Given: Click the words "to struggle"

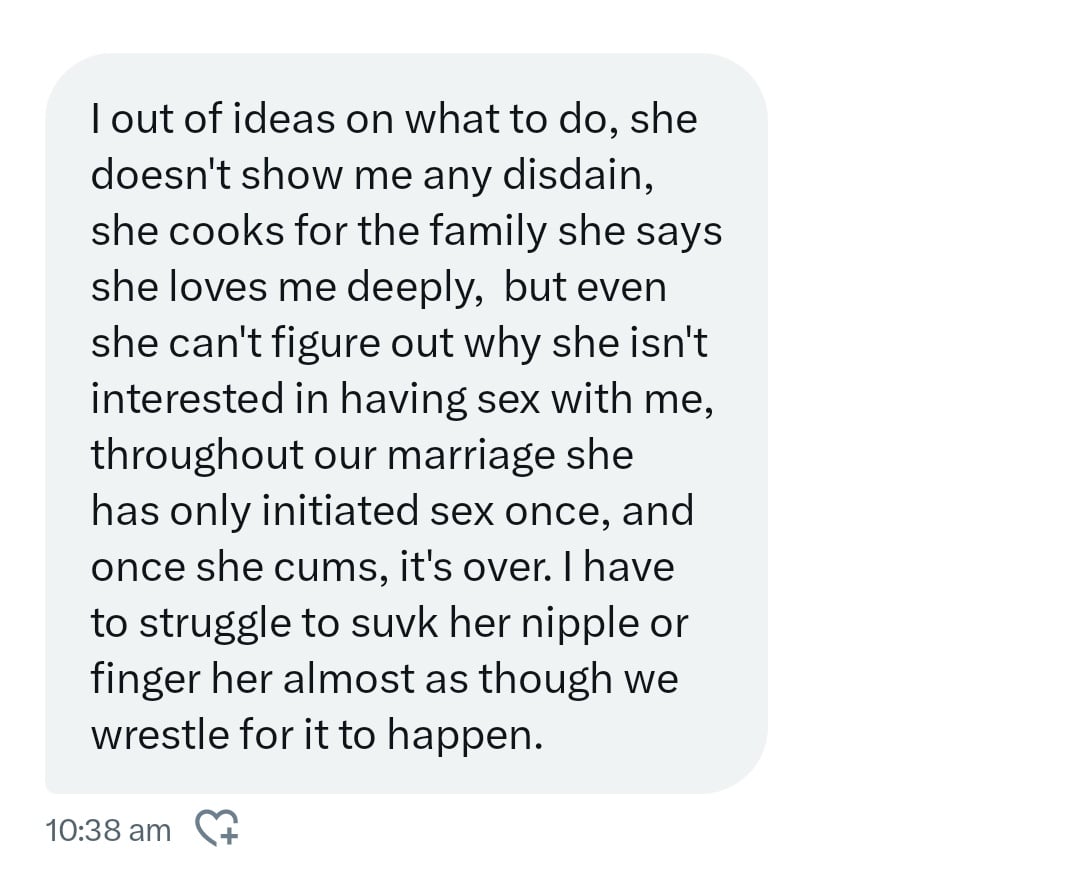Looking at the screenshot, I should click(x=212, y=624).
